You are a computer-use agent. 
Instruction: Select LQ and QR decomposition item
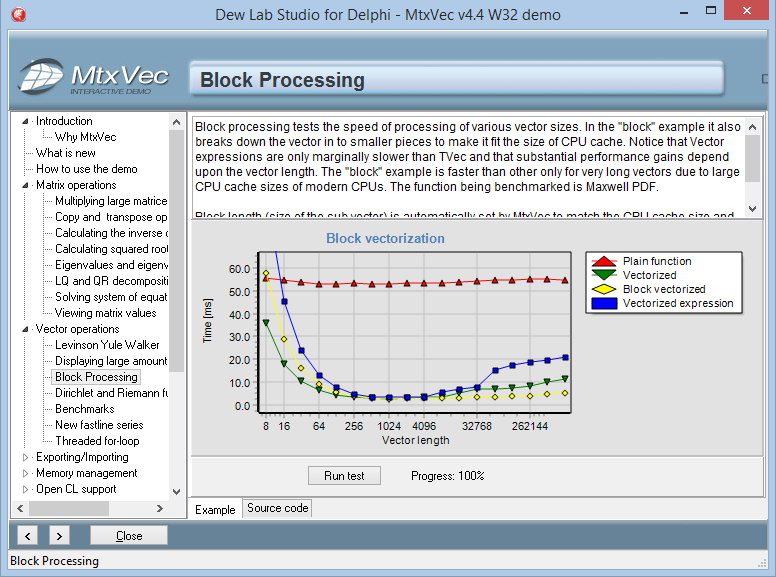tap(111, 281)
